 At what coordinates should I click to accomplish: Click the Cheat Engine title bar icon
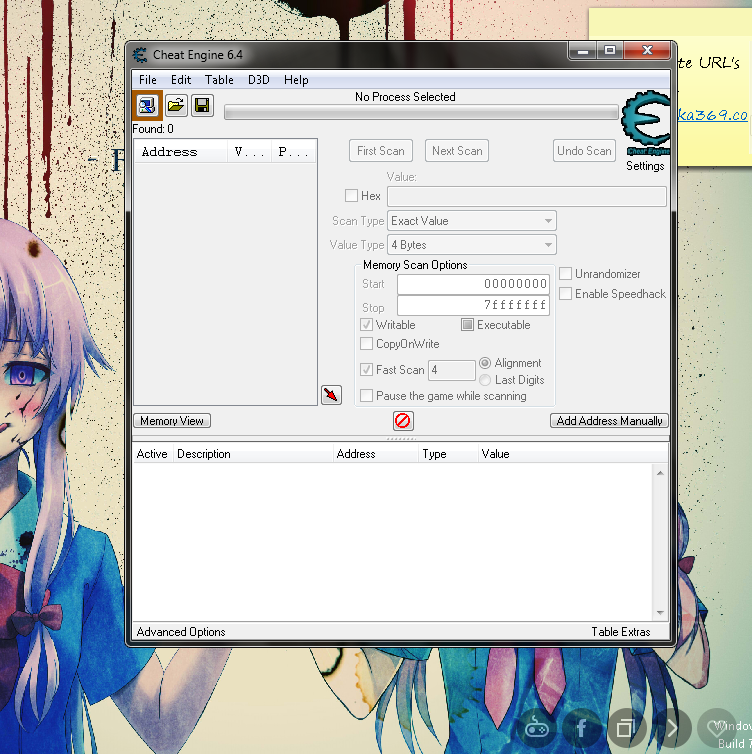coord(140,55)
